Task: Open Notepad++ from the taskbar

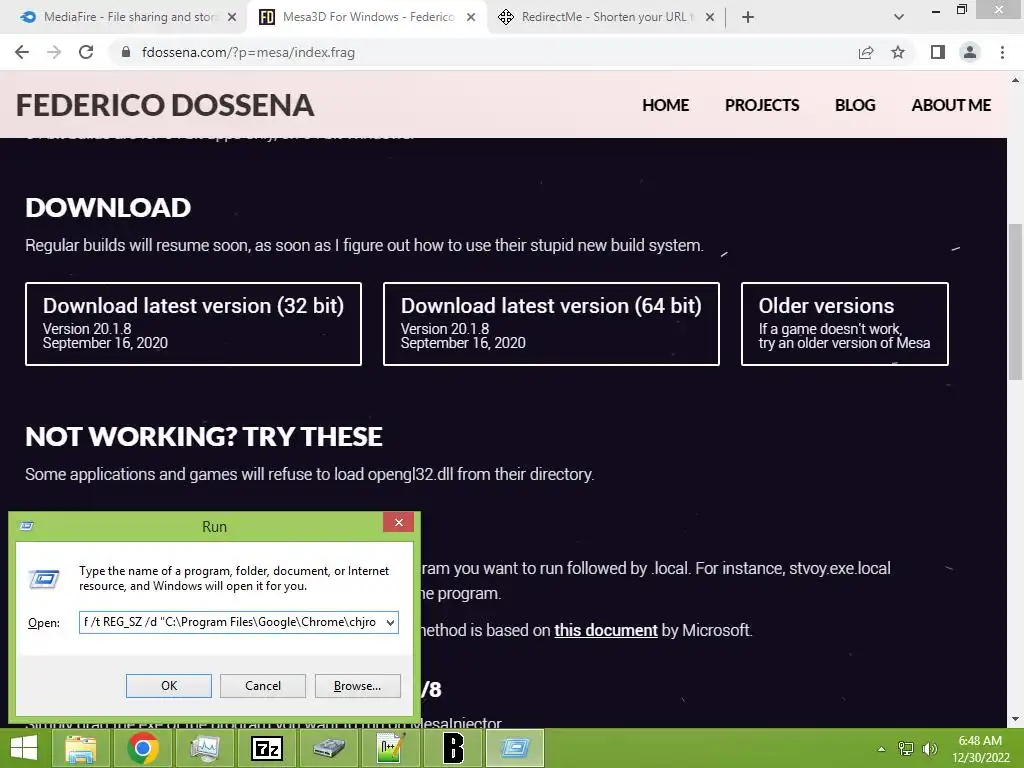Action: tap(391, 748)
